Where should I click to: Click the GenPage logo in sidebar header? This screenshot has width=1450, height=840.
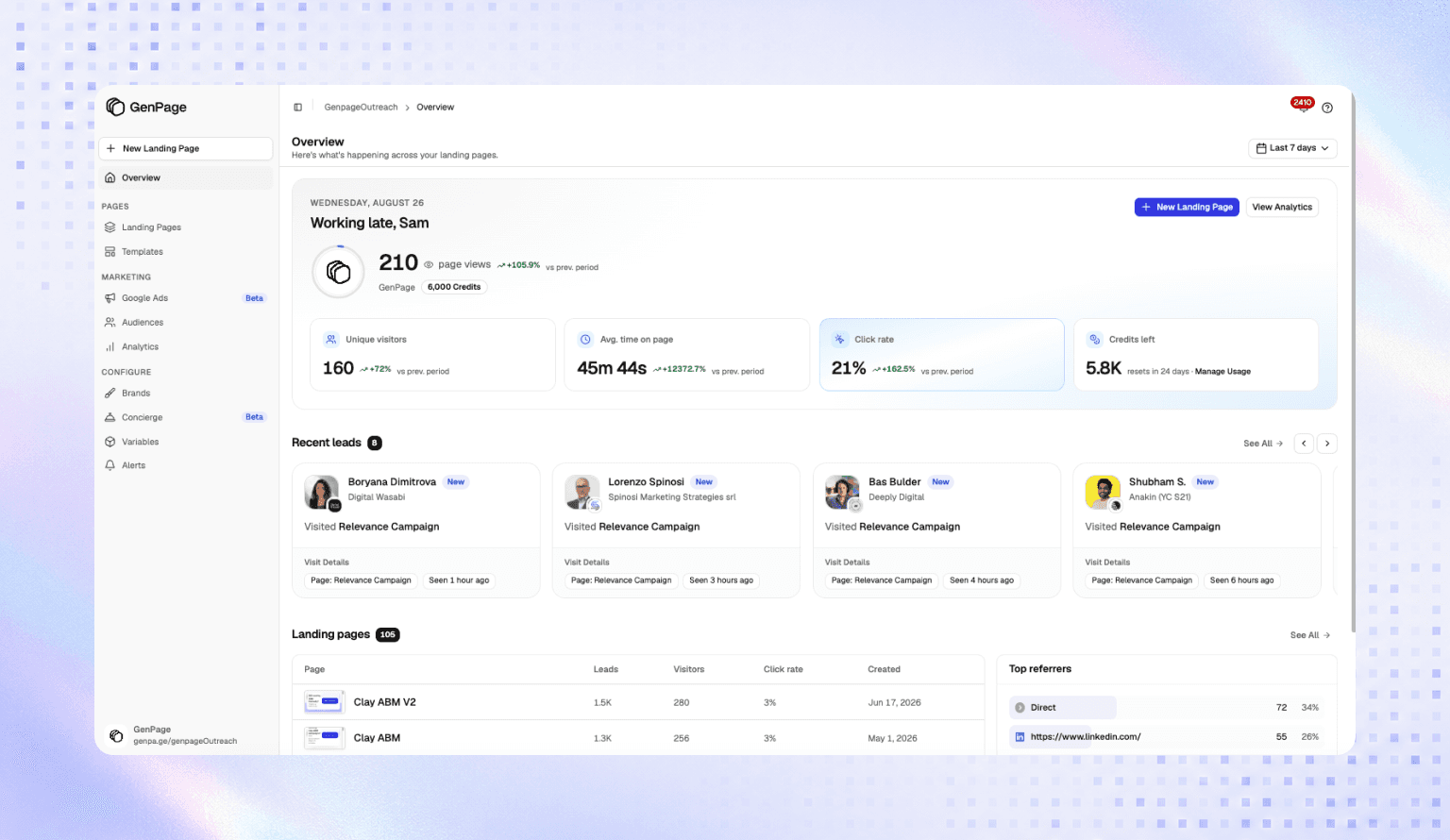pos(146,107)
